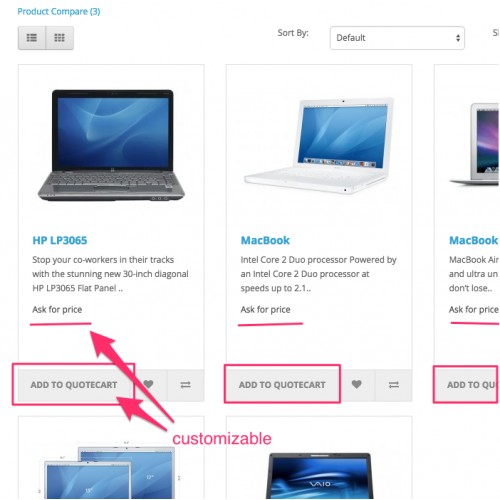View MacBook Air product image

(x=474, y=144)
